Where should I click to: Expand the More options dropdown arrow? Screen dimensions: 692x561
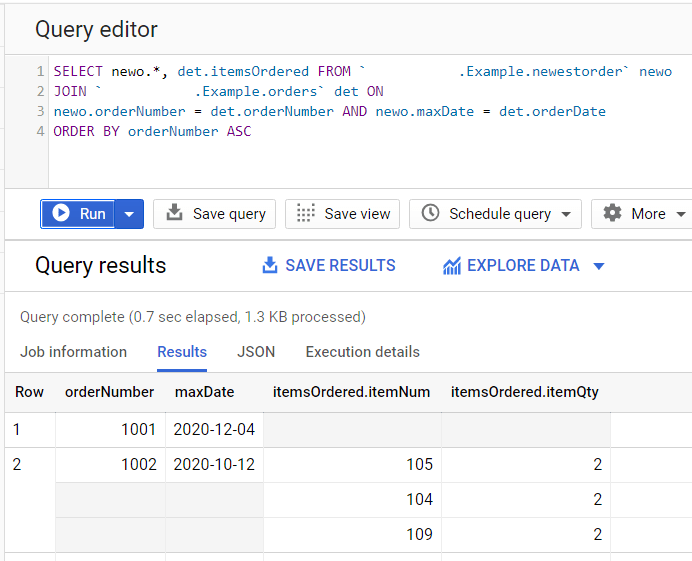coord(681,214)
